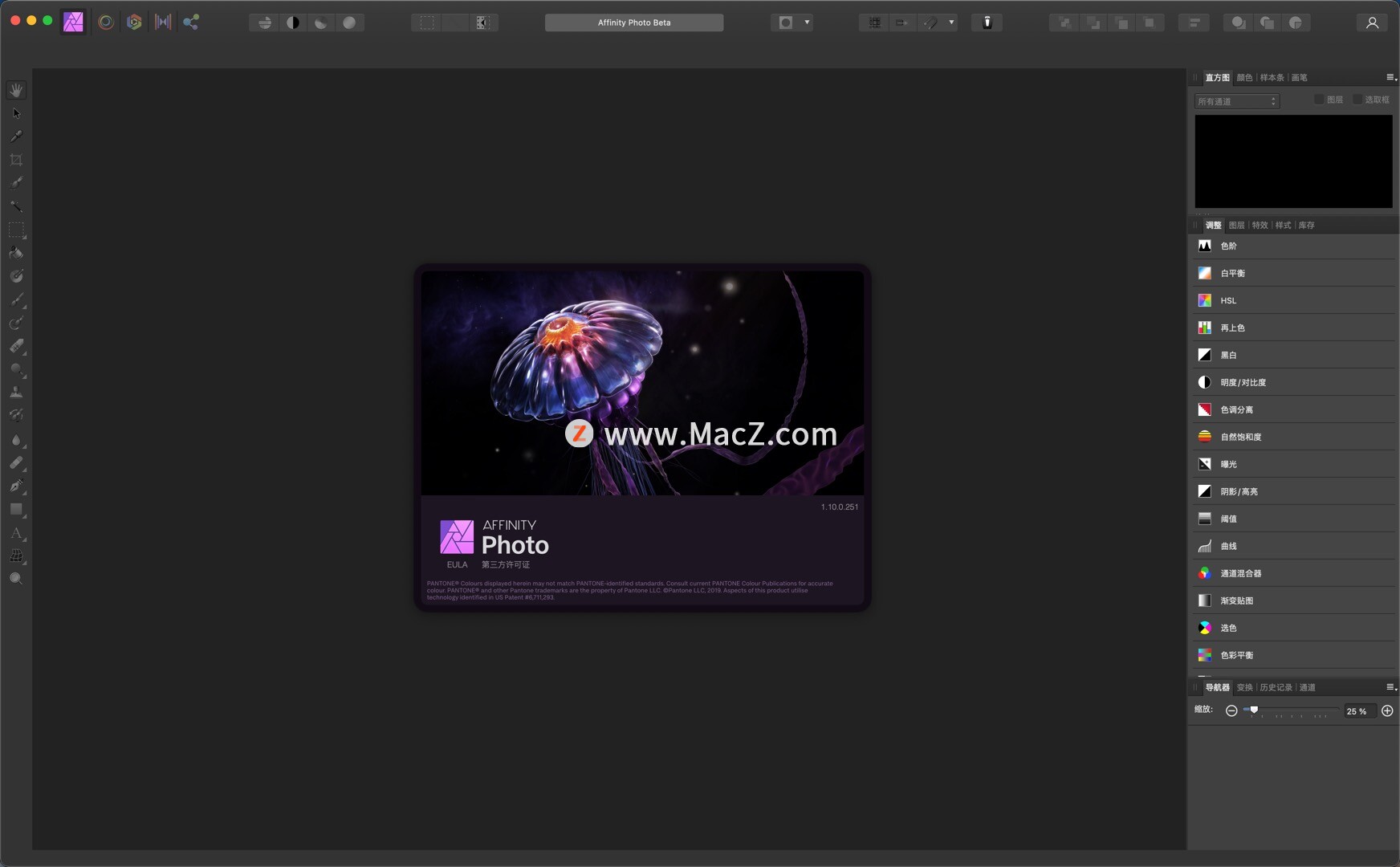Select the Blur droplet tool

pyautogui.click(x=16, y=439)
